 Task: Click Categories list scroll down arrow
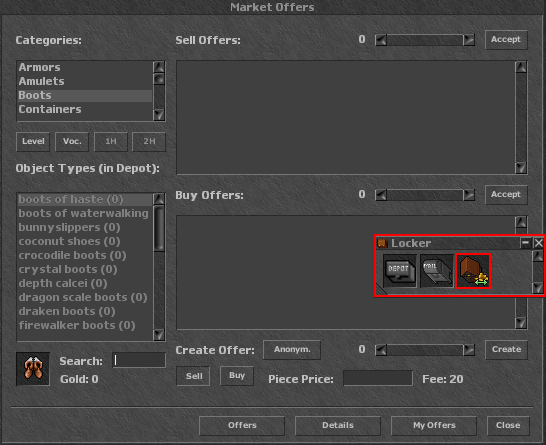[x=159, y=115]
